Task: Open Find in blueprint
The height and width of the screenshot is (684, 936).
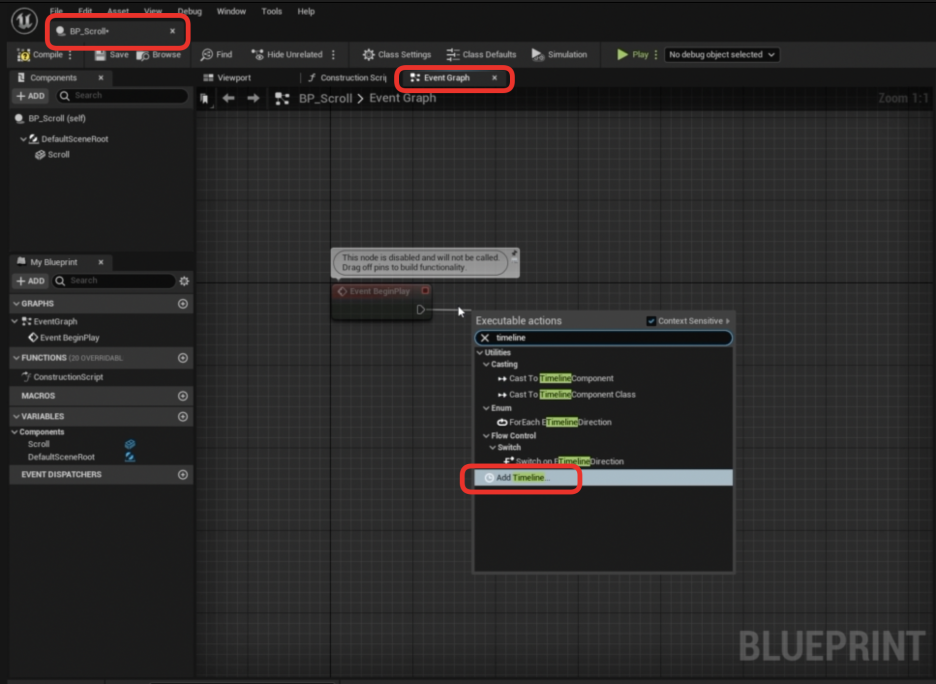Action: click(x=216, y=54)
